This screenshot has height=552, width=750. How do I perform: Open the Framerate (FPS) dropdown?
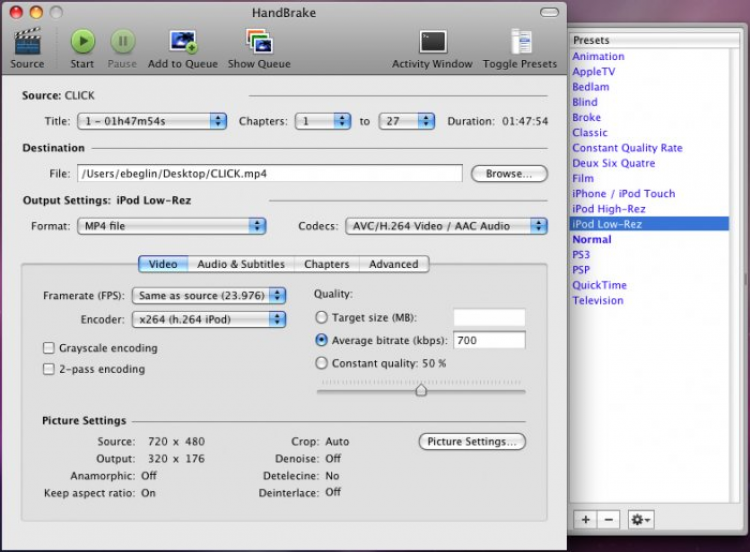pos(209,296)
